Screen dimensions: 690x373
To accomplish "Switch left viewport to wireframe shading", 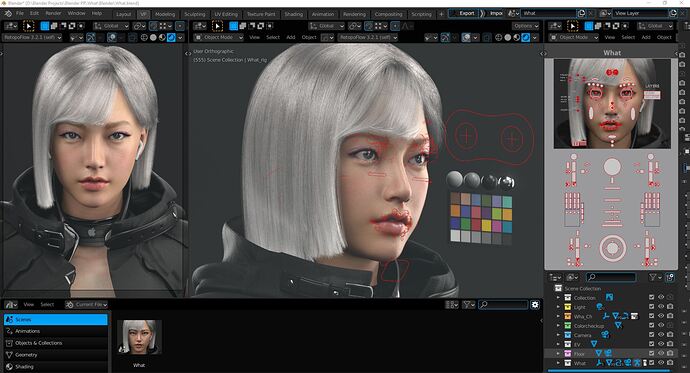I will [x=144, y=37].
